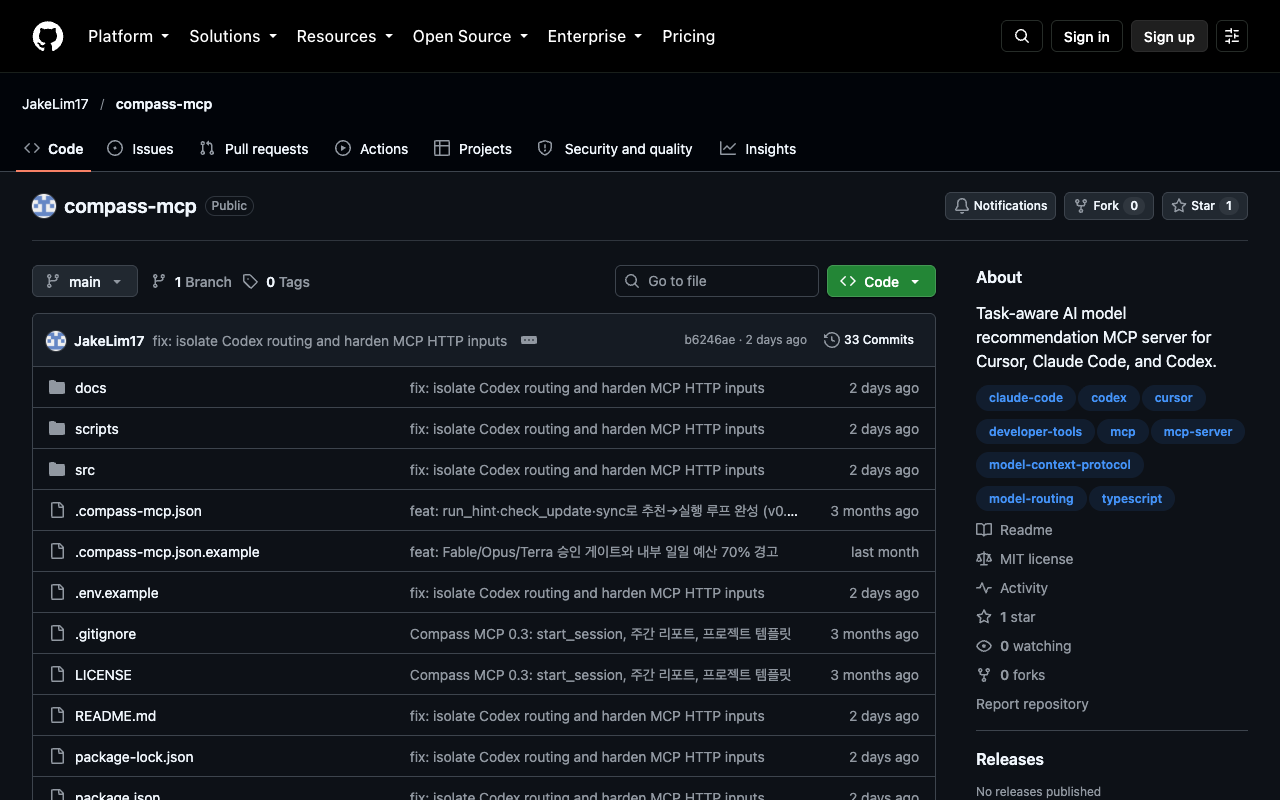1280x800 pixels.
Task: Open the claude-code topic tag
Action: point(1026,398)
